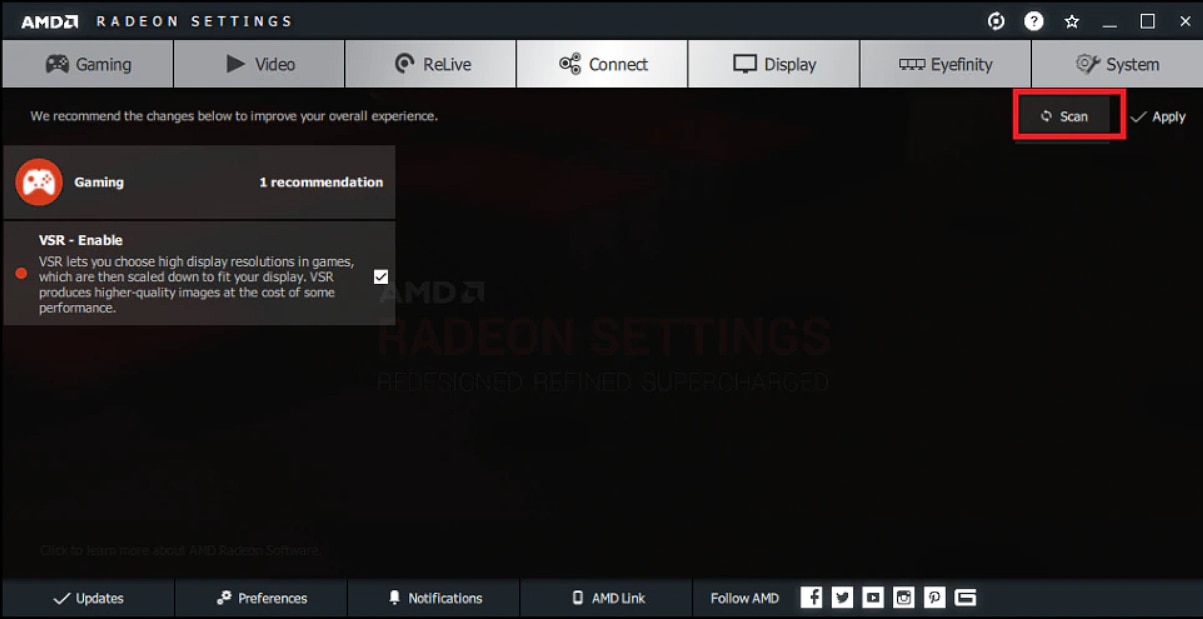Open the Display tab
1203x619 pixels.
[774, 64]
